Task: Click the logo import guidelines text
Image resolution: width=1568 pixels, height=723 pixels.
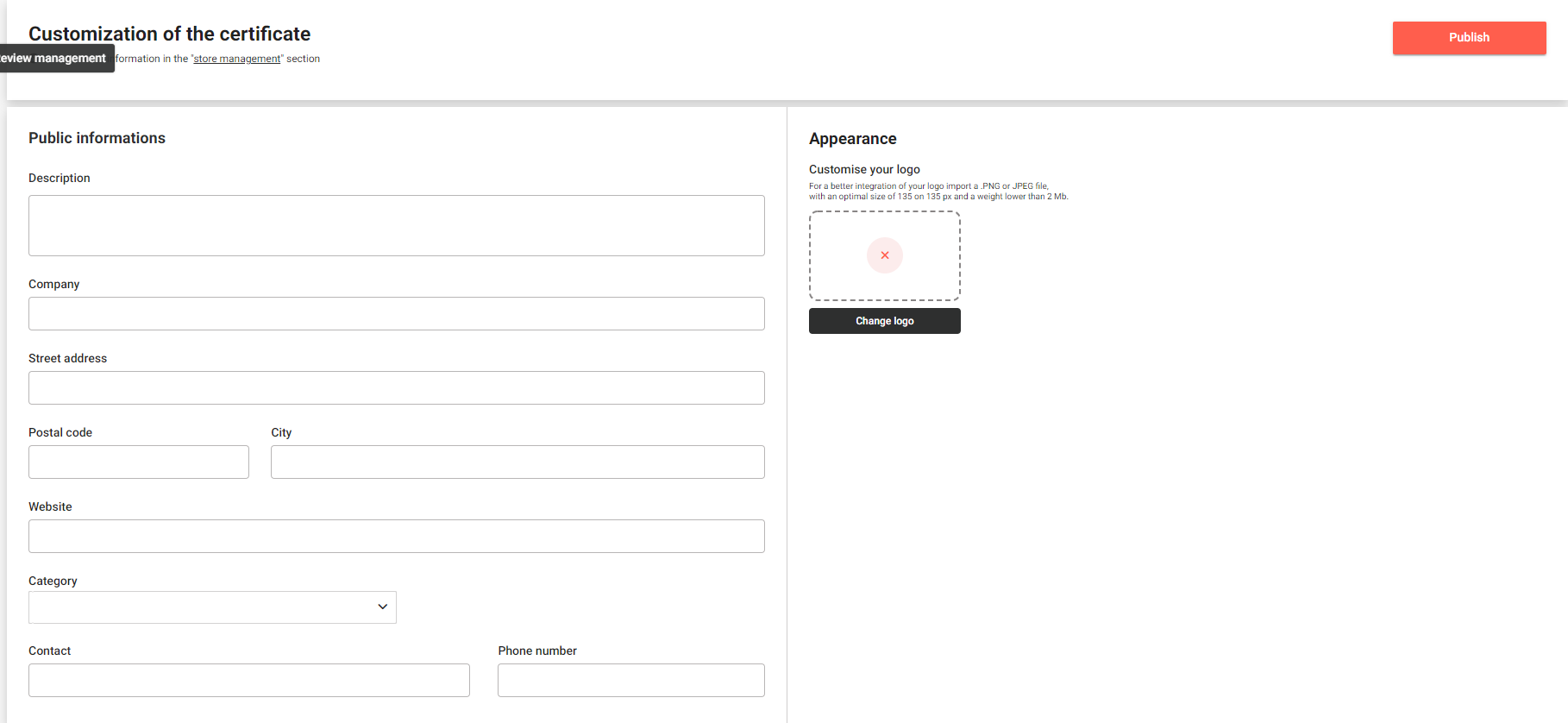Action: pos(938,192)
